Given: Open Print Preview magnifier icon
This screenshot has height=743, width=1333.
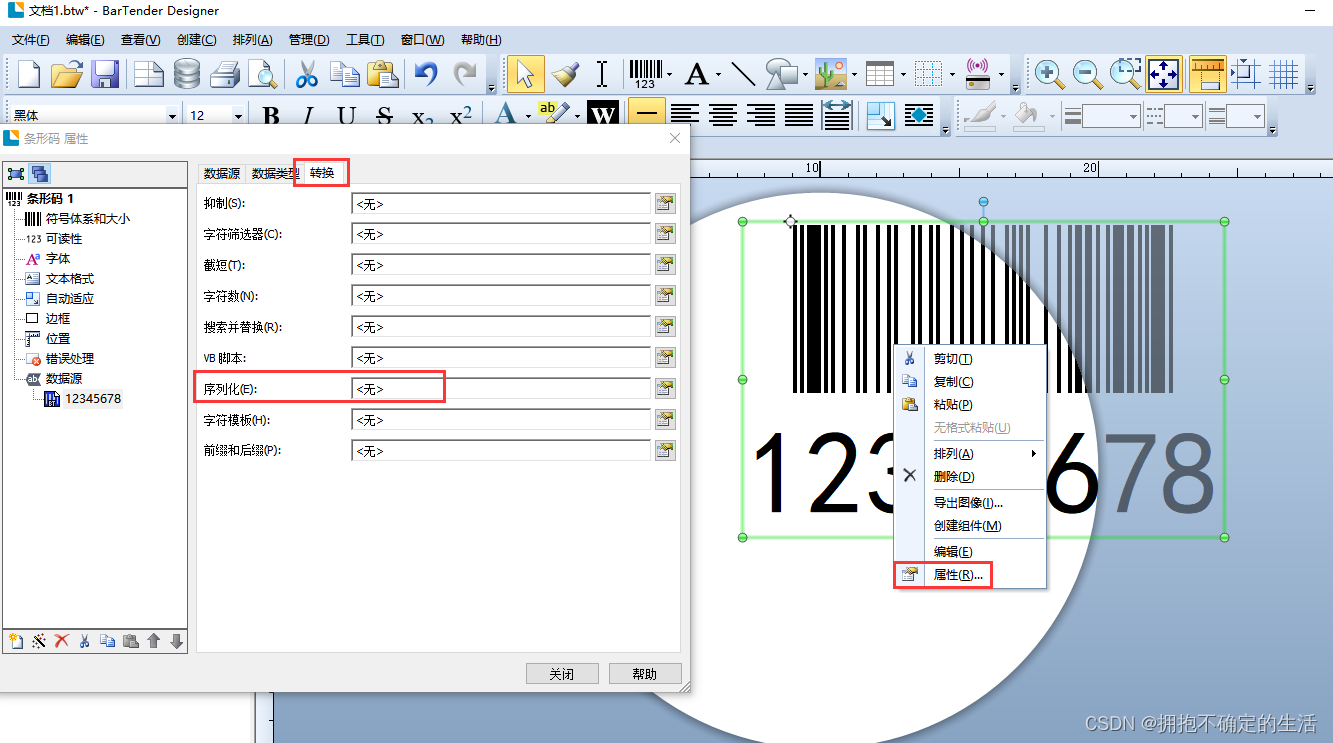Looking at the screenshot, I should pos(262,74).
